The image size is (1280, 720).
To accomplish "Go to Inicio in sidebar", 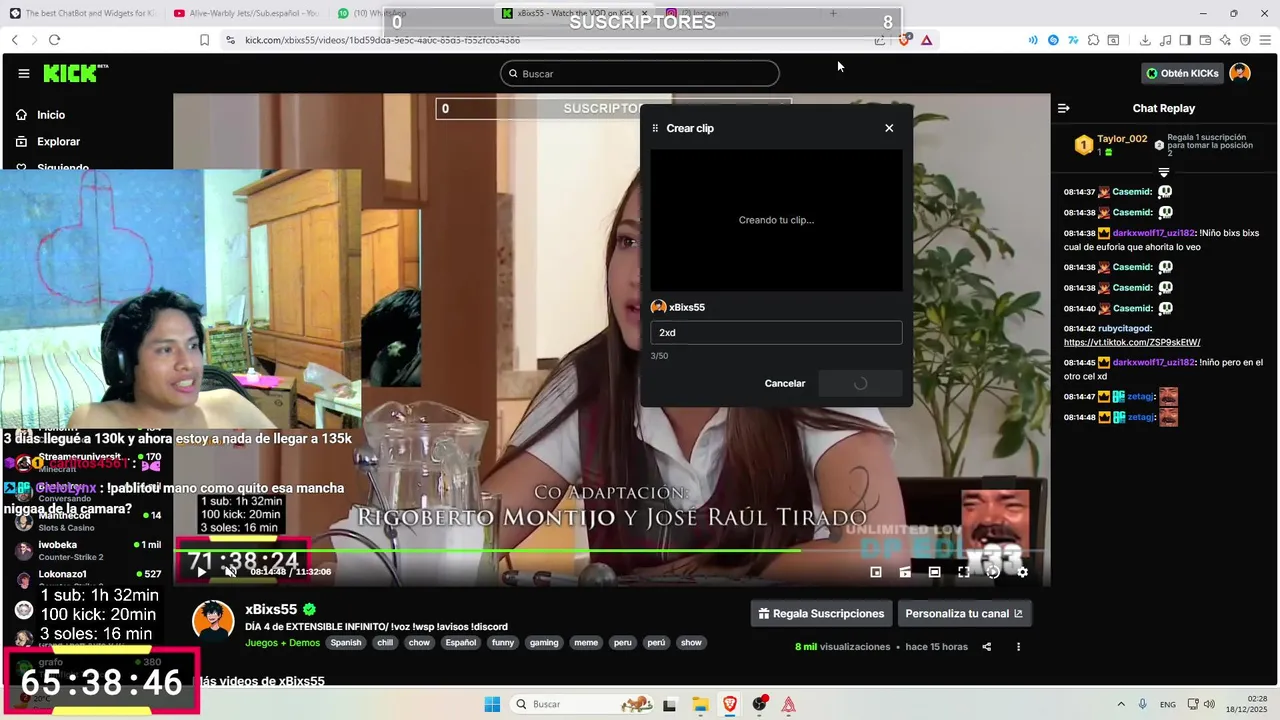I will coord(40,115).
